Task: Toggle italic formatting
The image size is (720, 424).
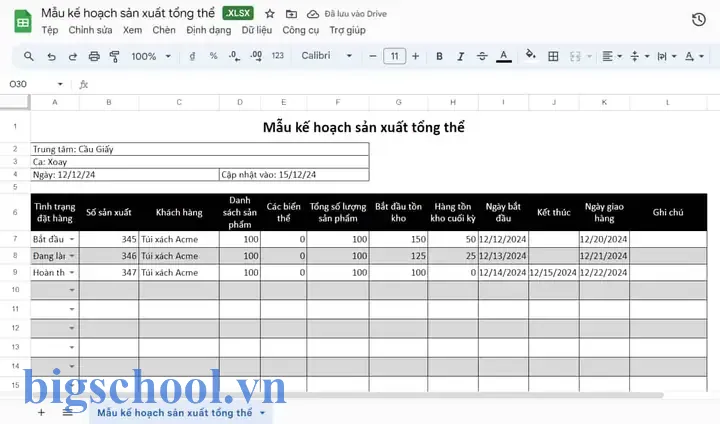Action: pyautogui.click(x=461, y=56)
